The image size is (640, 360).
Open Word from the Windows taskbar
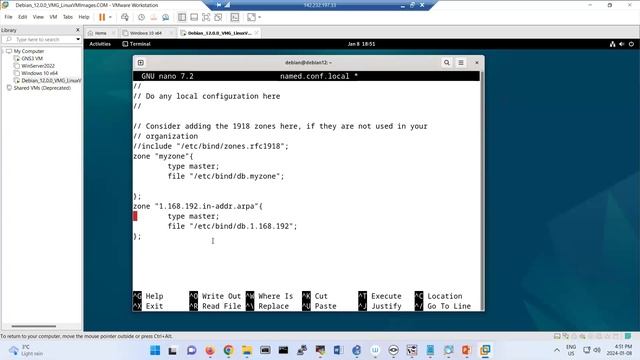pos(338,350)
